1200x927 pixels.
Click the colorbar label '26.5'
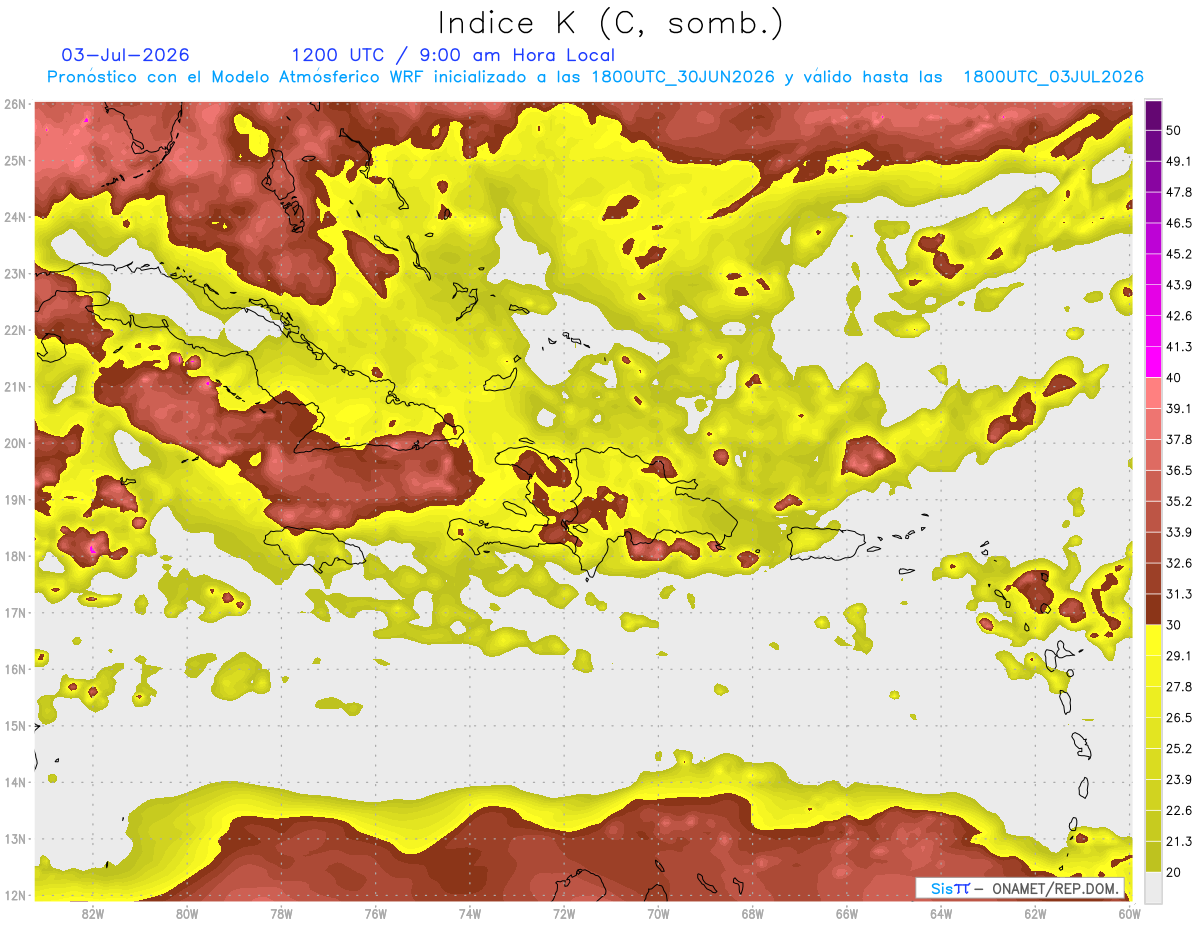click(x=1178, y=717)
